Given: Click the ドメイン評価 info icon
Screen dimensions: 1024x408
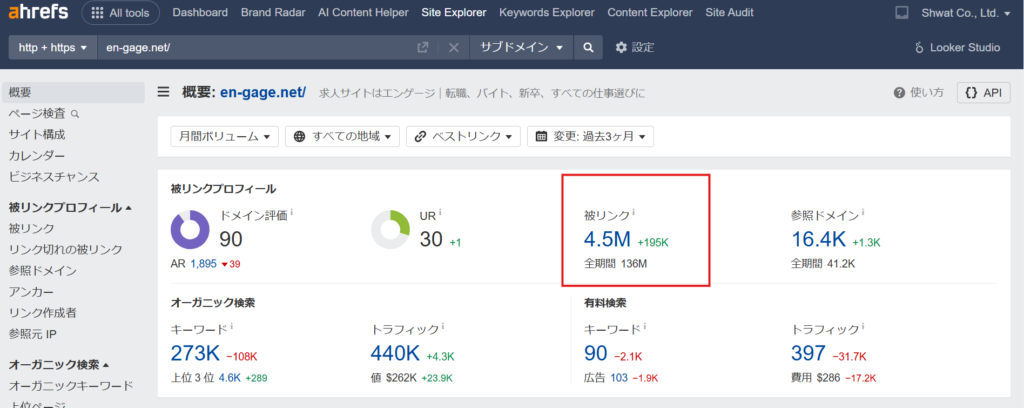Looking at the screenshot, I should 292,212.
